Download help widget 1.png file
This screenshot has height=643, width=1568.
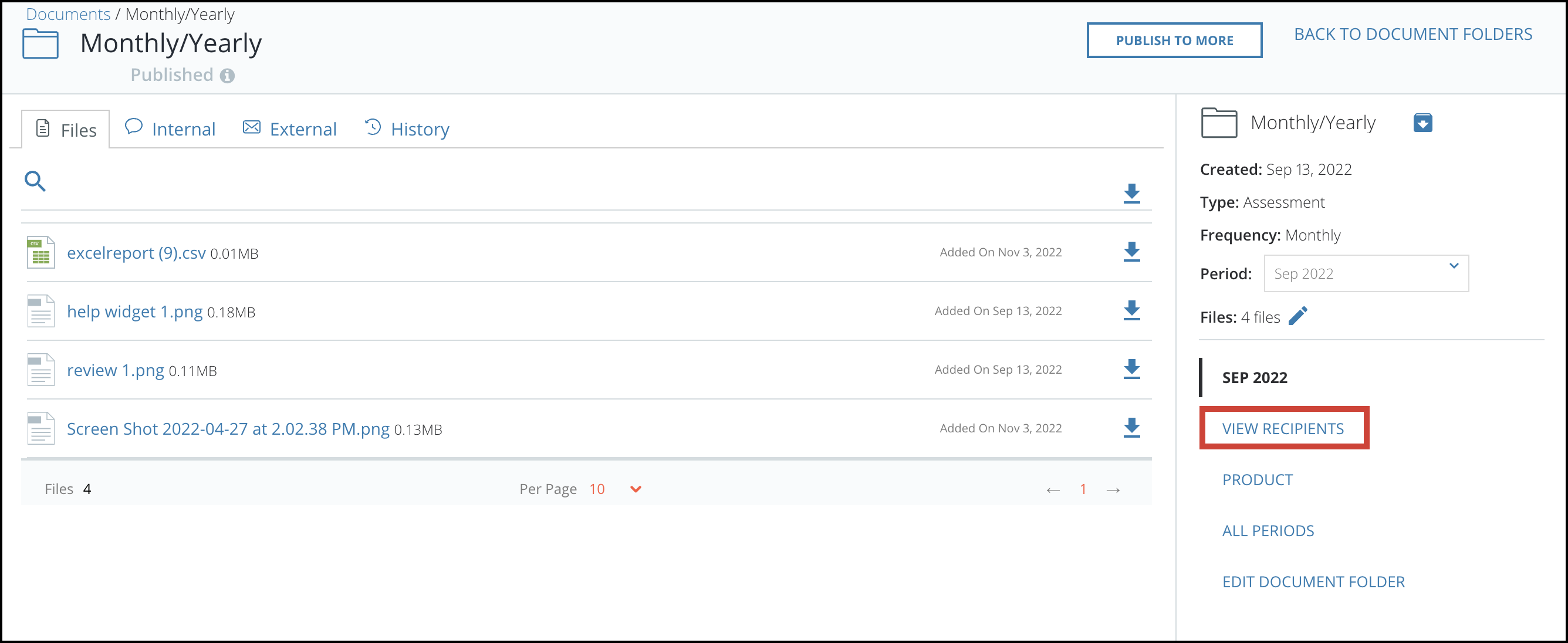1131,310
